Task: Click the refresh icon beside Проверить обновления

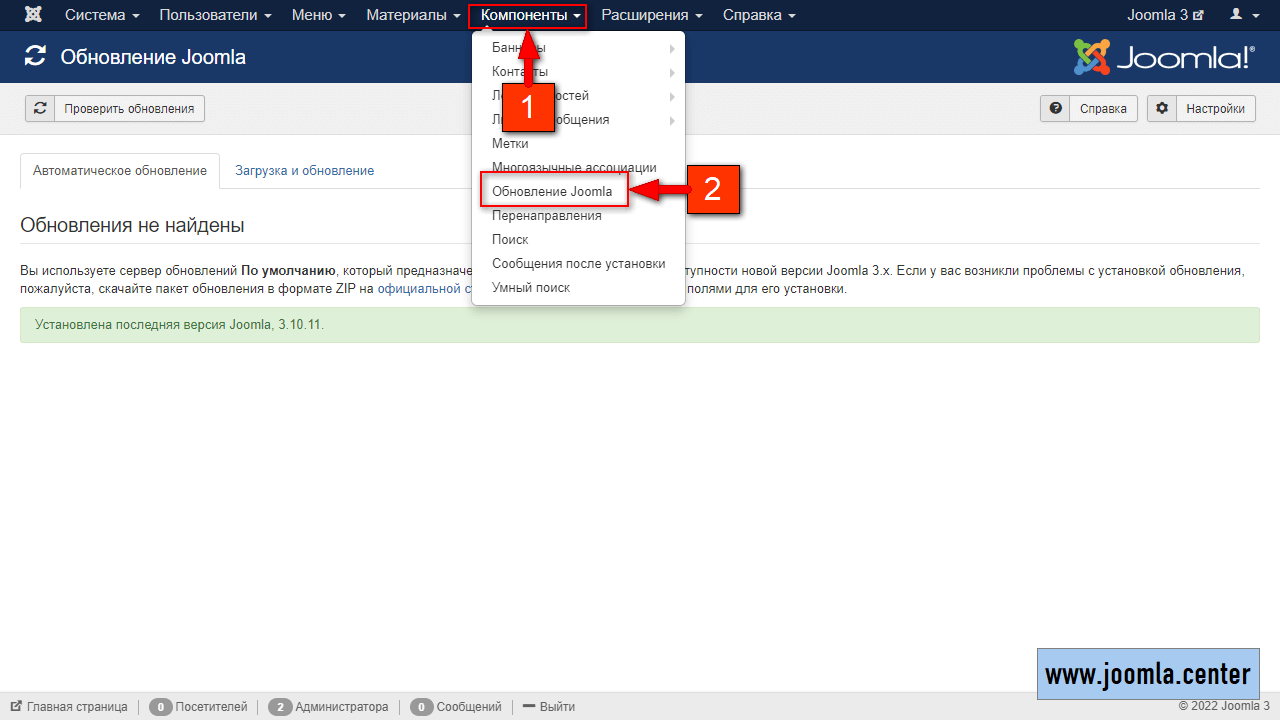Action: coord(40,109)
